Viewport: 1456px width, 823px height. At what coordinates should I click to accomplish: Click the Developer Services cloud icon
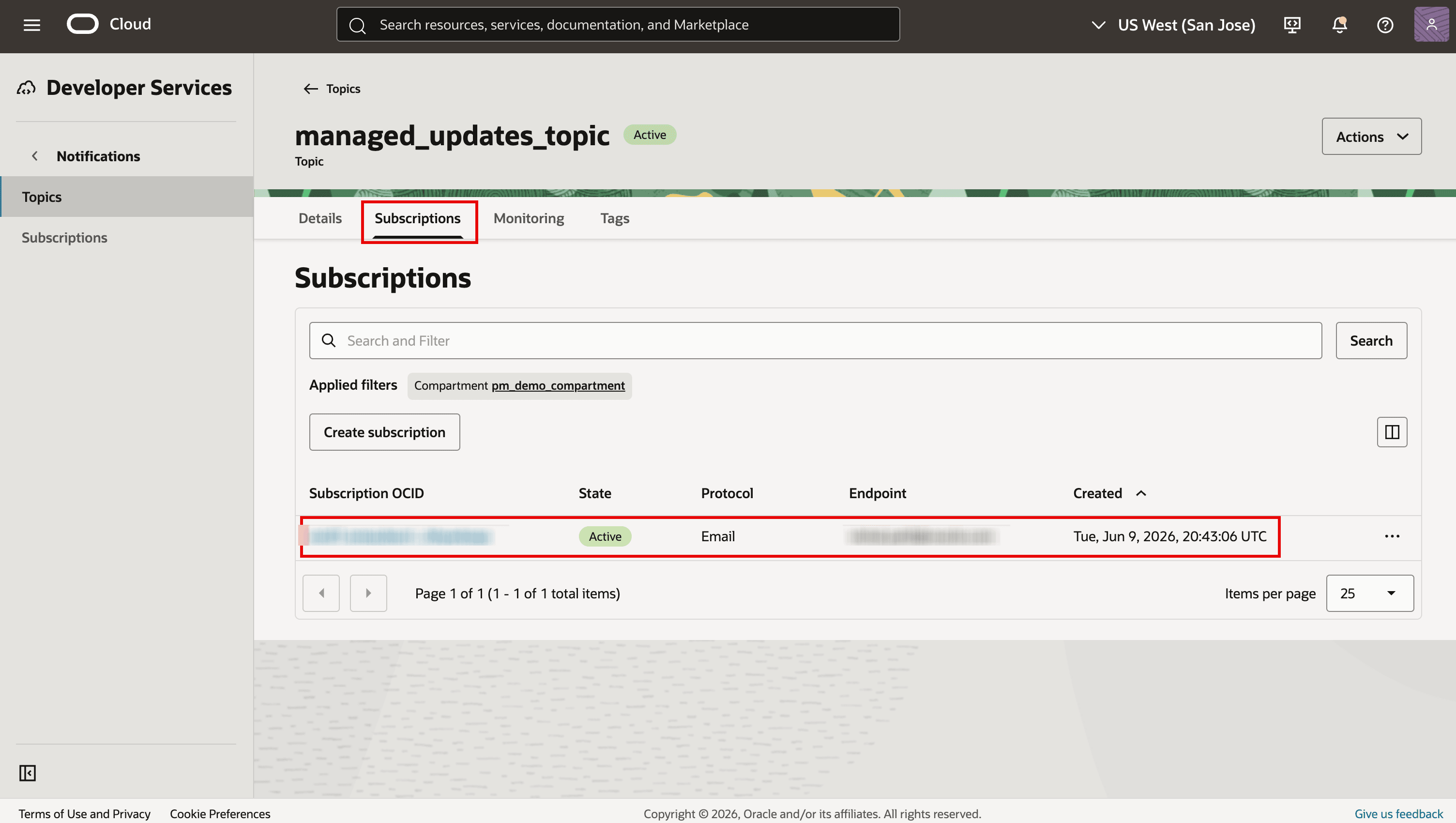27,88
